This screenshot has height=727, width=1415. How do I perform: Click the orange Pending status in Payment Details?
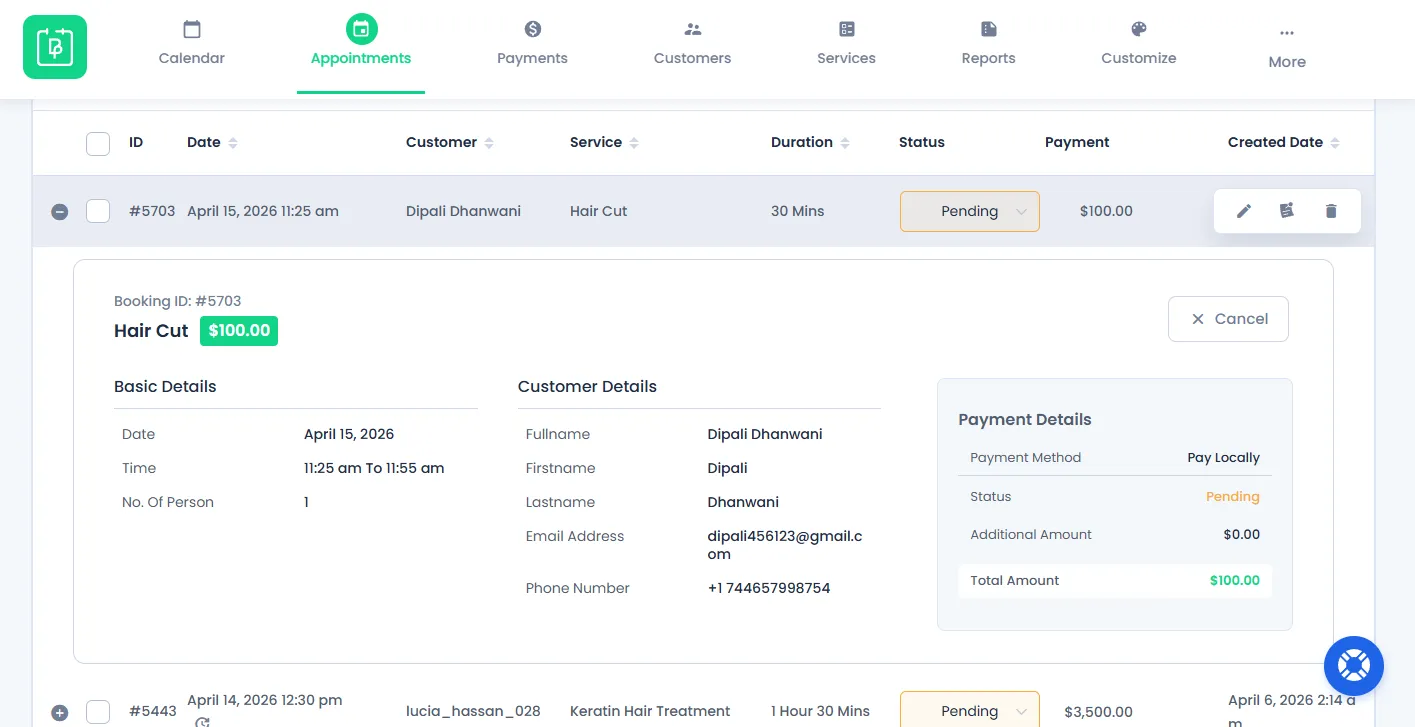[1233, 496]
